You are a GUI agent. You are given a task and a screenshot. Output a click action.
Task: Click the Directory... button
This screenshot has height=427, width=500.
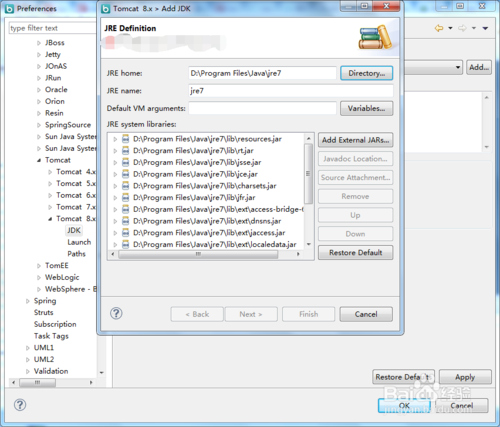pos(367,73)
